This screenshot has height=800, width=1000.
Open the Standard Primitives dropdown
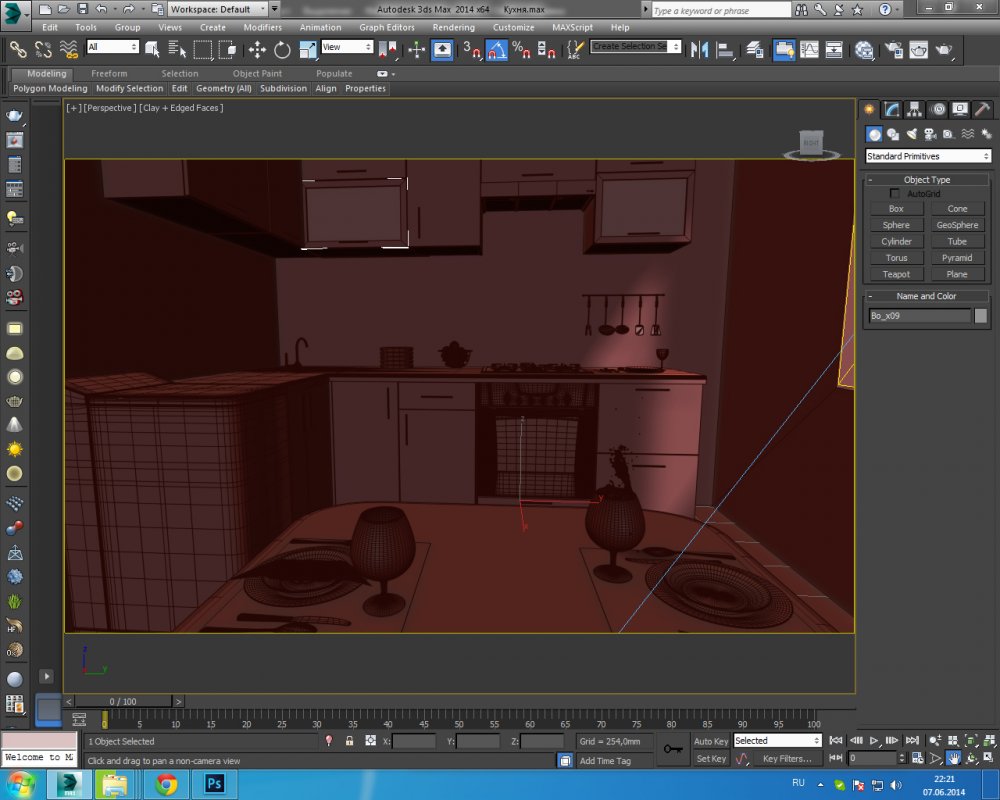[927, 156]
